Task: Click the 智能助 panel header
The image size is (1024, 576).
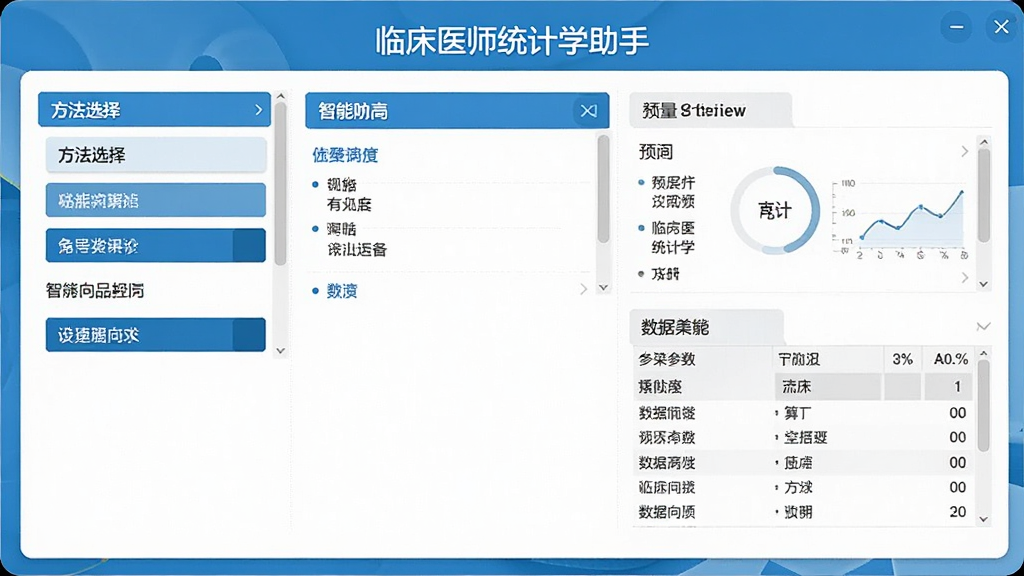Action: point(457,111)
